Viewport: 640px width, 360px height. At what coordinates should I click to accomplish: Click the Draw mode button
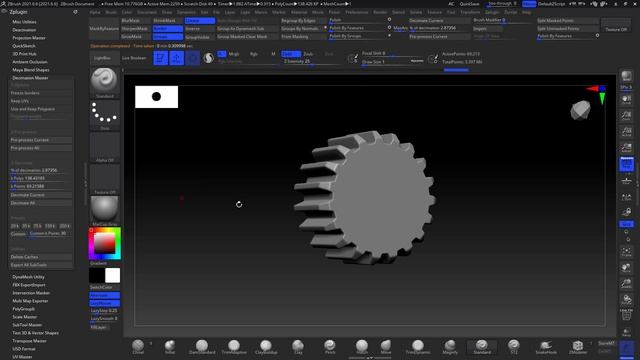pyautogui.click(x=176, y=58)
